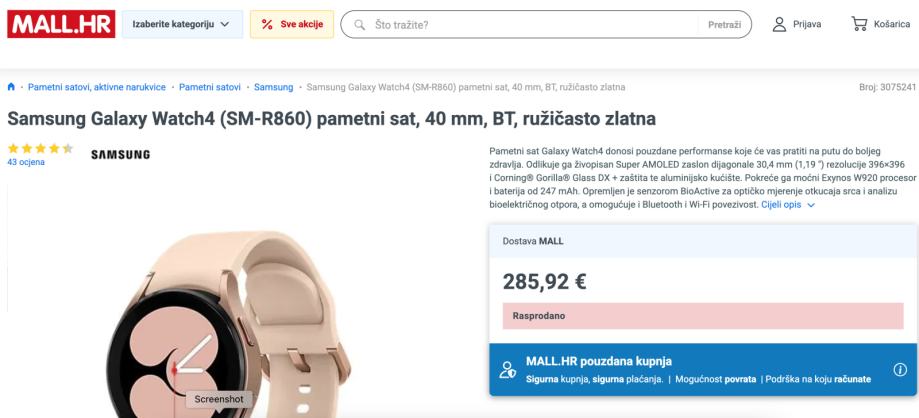Open the 43 ocjena reviews link
919x418 pixels.
coord(26,162)
